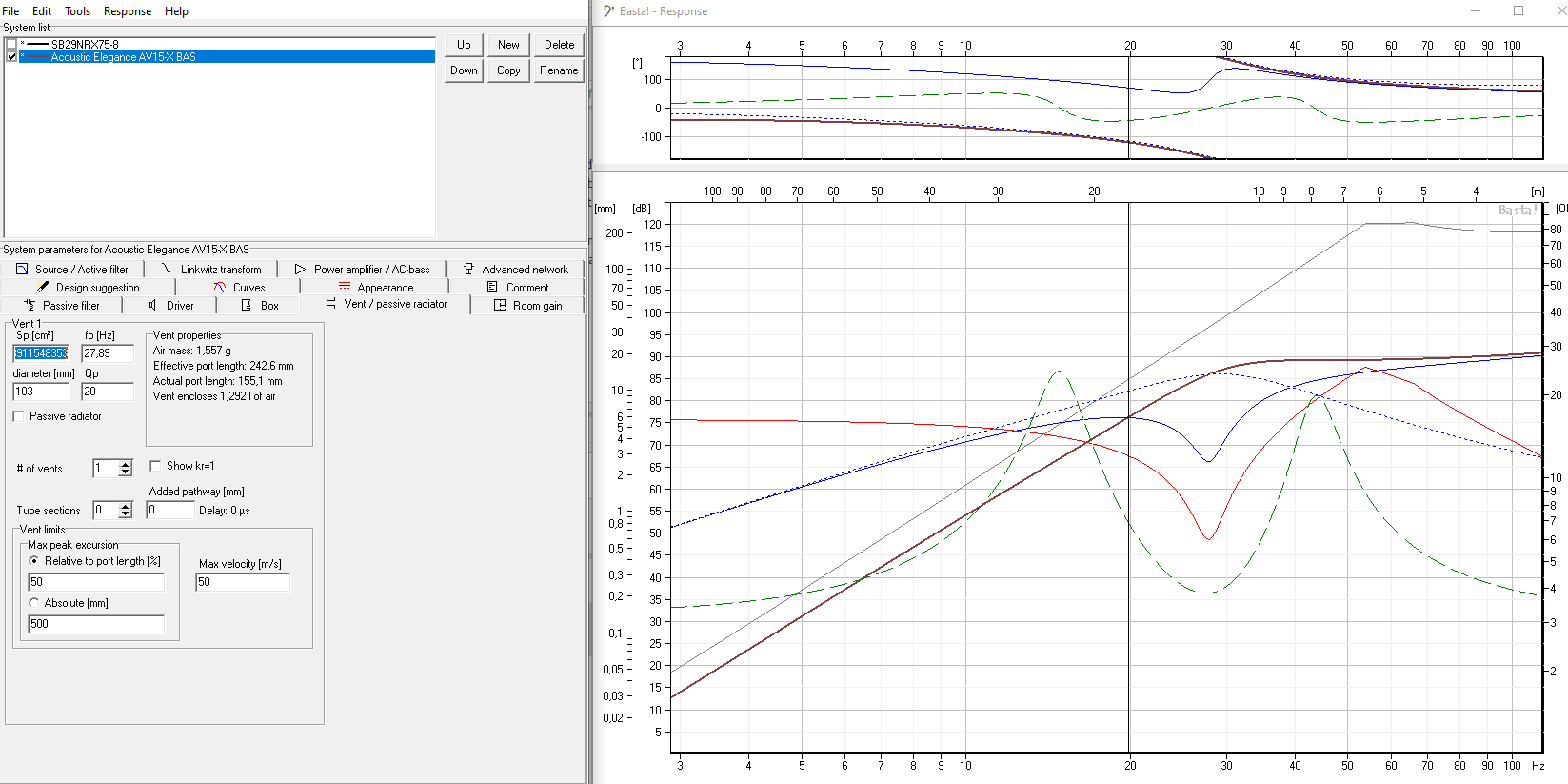Click the Qp input field
The image size is (1568, 784).
tap(108, 392)
